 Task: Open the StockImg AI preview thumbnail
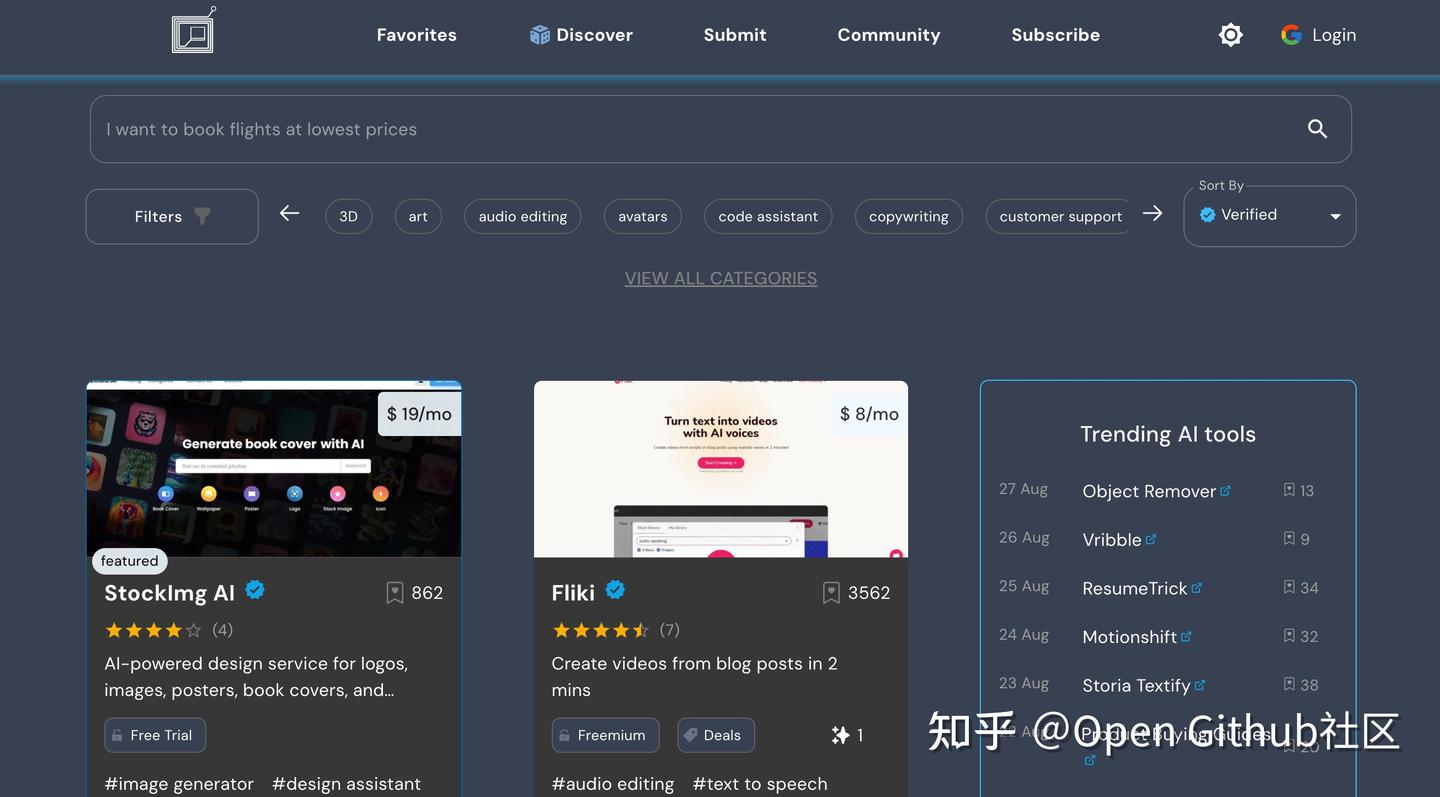tap(274, 469)
